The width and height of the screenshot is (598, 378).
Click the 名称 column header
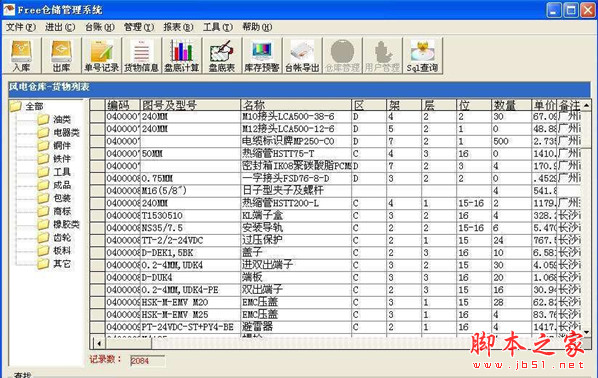[296, 105]
